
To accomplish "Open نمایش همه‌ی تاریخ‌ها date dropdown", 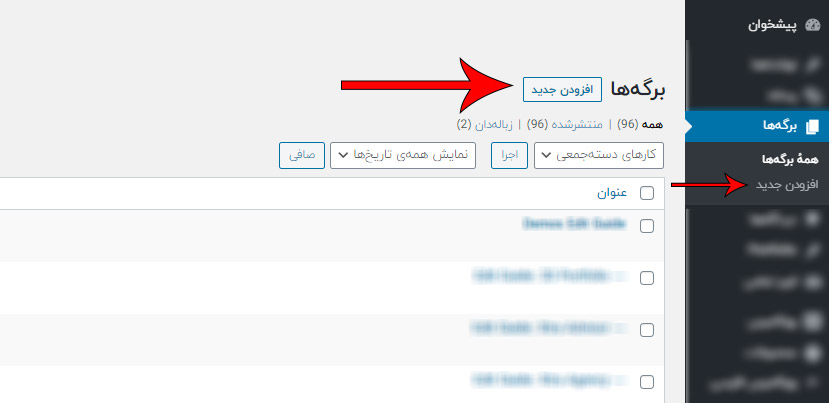I will (x=403, y=155).
